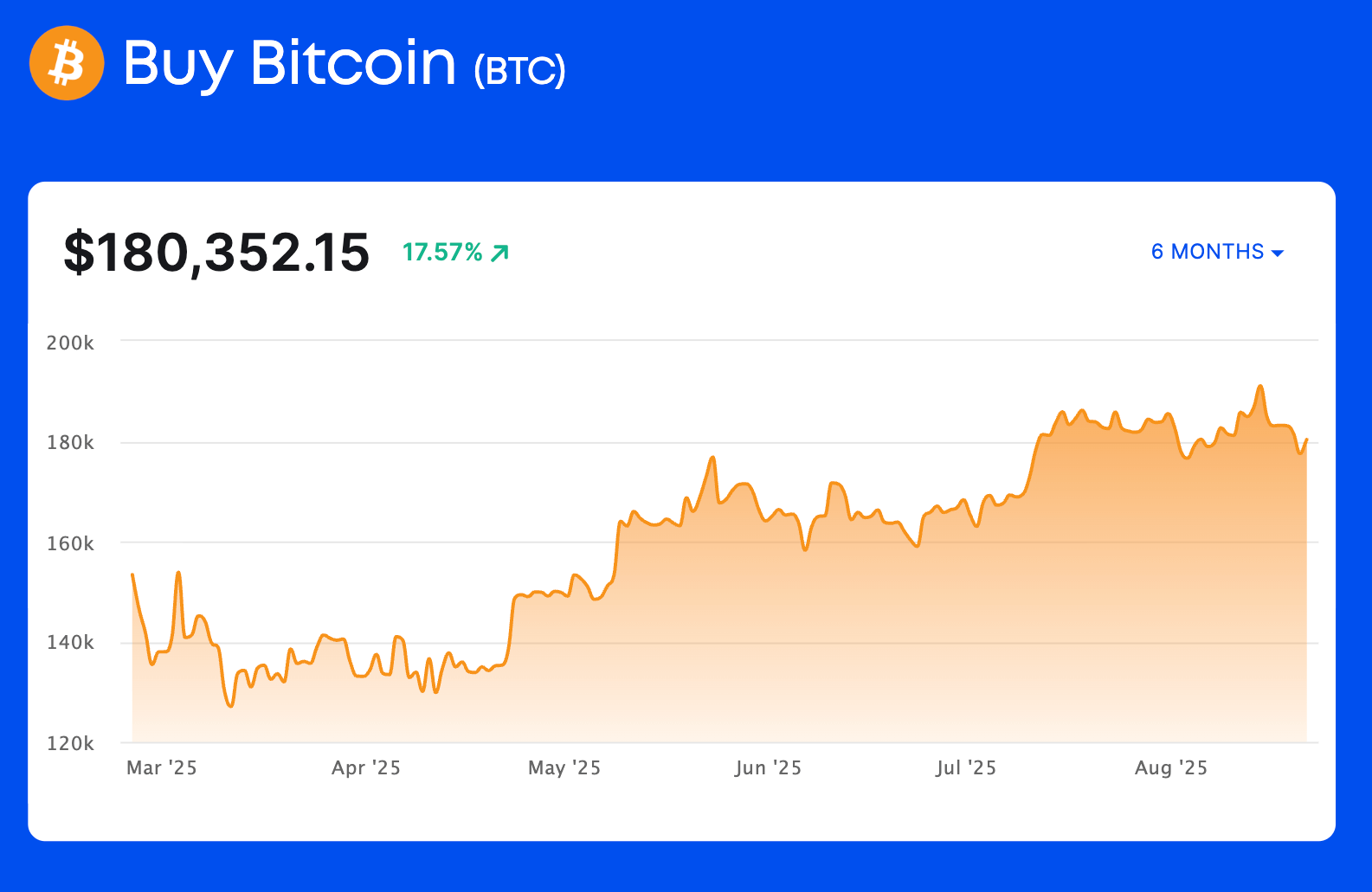Click the caret arrow beside 6 MONTHS

pyautogui.click(x=1278, y=253)
